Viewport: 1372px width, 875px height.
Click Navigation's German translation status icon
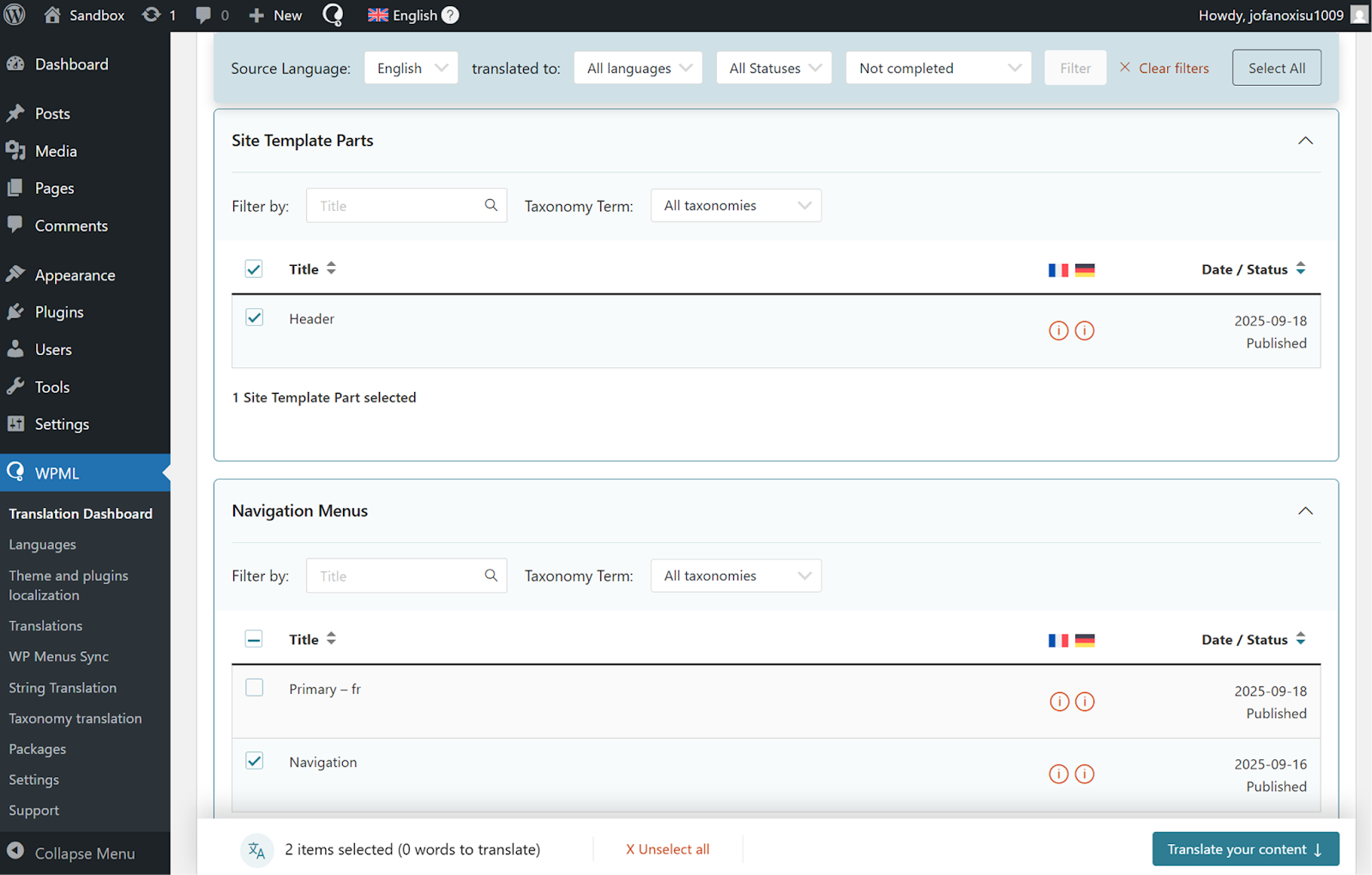point(1085,775)
